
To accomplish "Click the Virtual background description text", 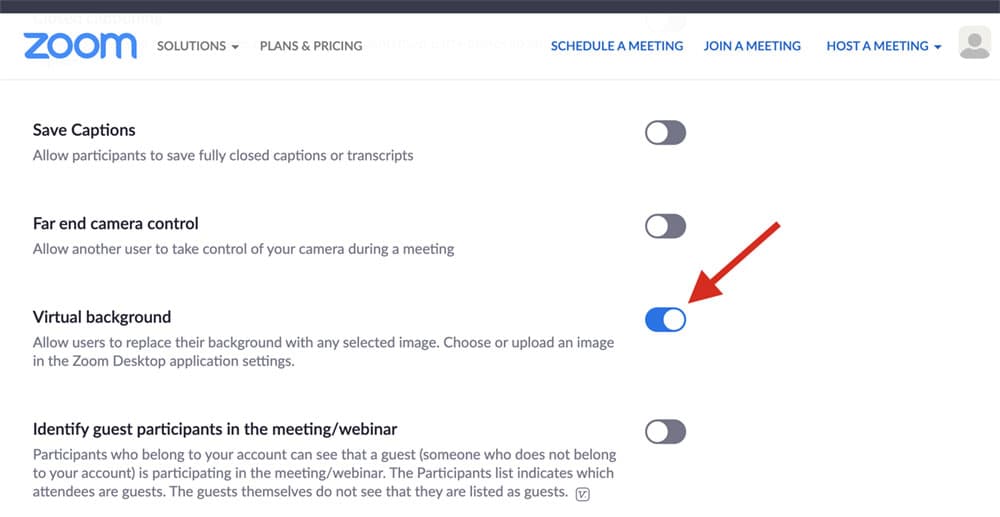I will (323, 352).
